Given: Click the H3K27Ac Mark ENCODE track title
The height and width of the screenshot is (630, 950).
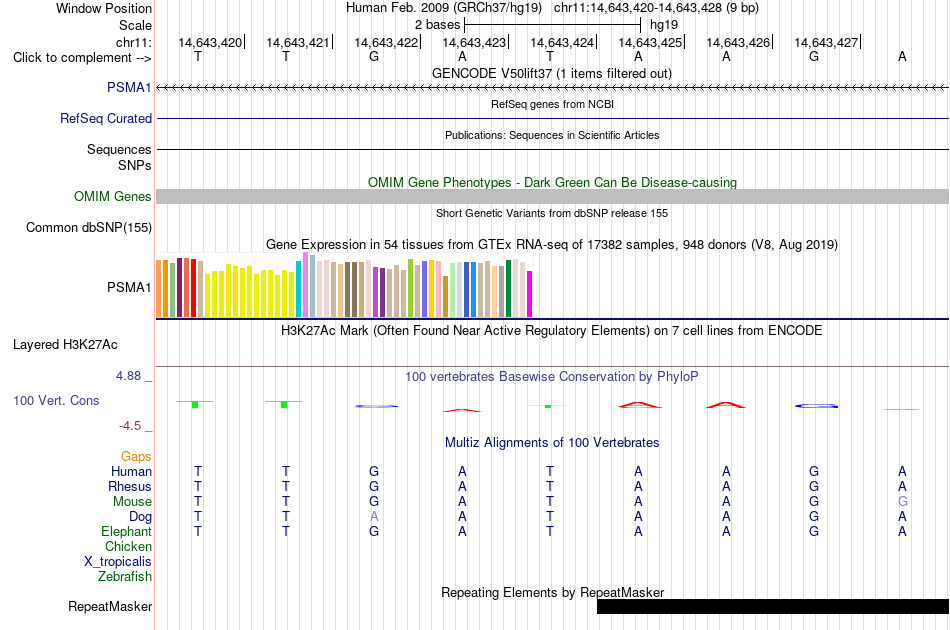Looking at the screenshot, I should coord(552,331).
